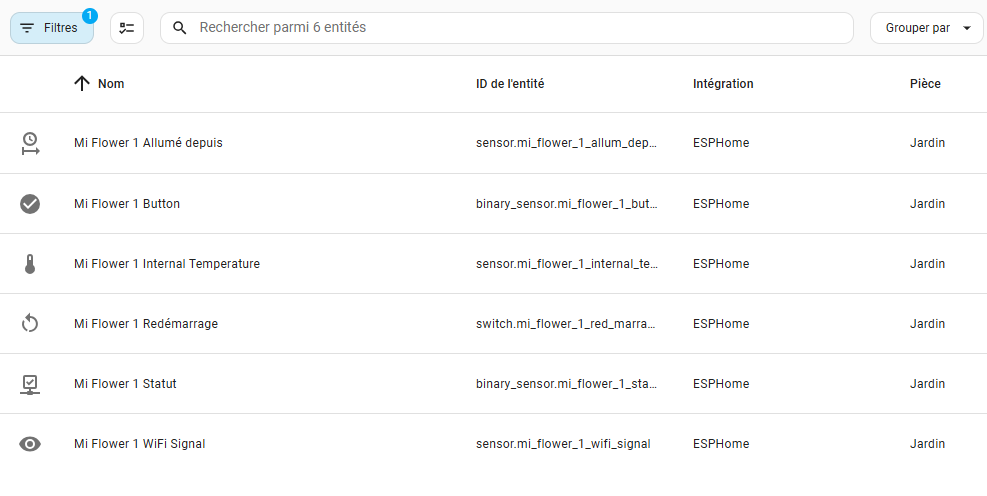This screenshot has height=496, width=987.
Task: Click the thermometer icon for Internal Temperature
Action: pyautogui.click(x=30, y=264)
